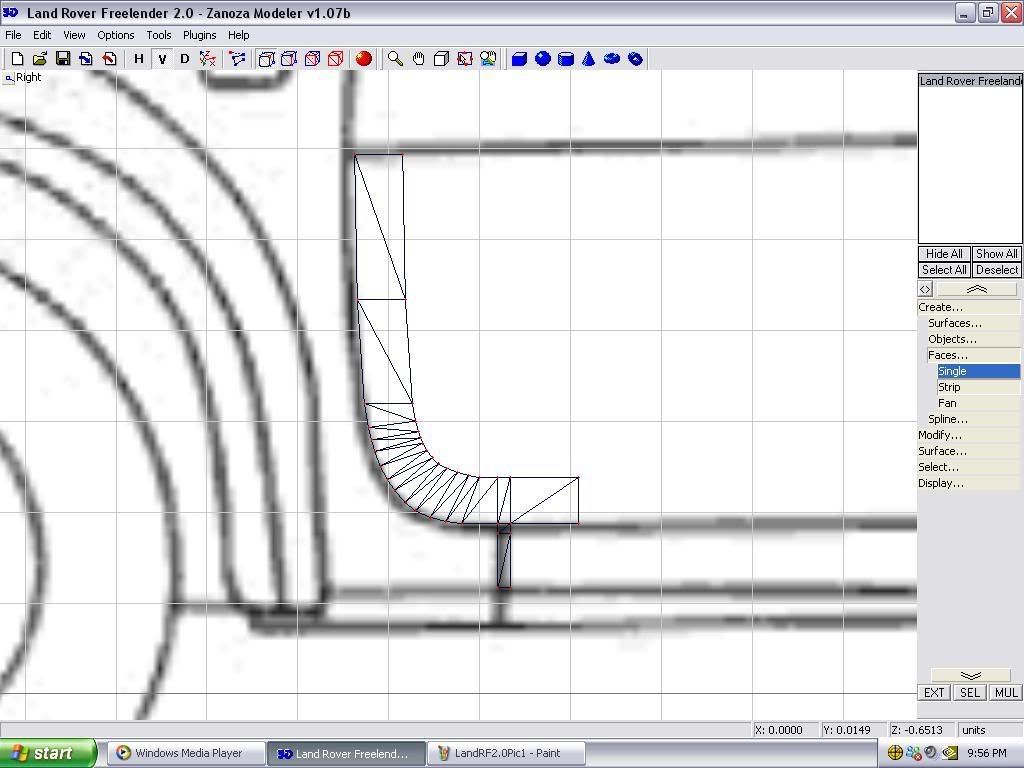Create a blue cone primitive
Image resolution: width=1024 pixels, height=768 pixels.
(x=589, y=59)
